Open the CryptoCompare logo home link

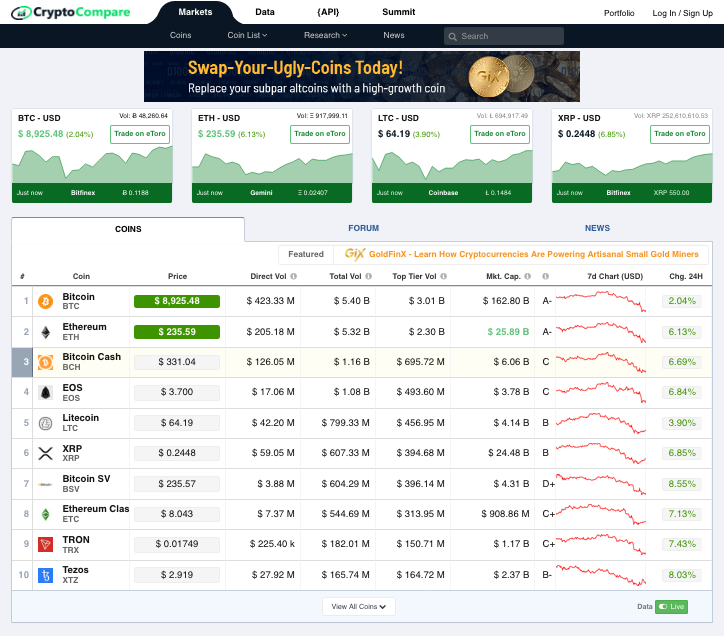(71, 12)
